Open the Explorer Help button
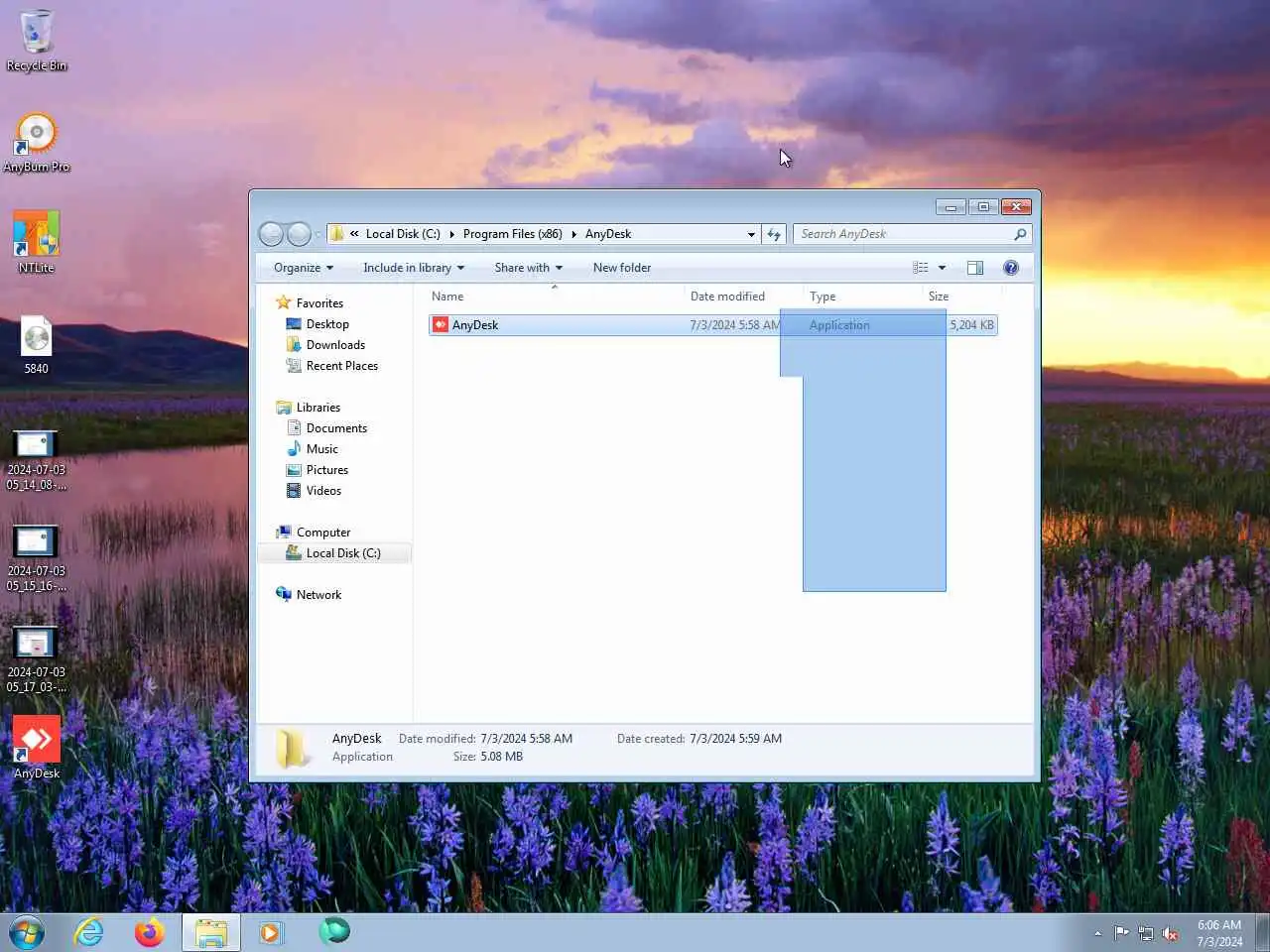 pos(1011,268)
